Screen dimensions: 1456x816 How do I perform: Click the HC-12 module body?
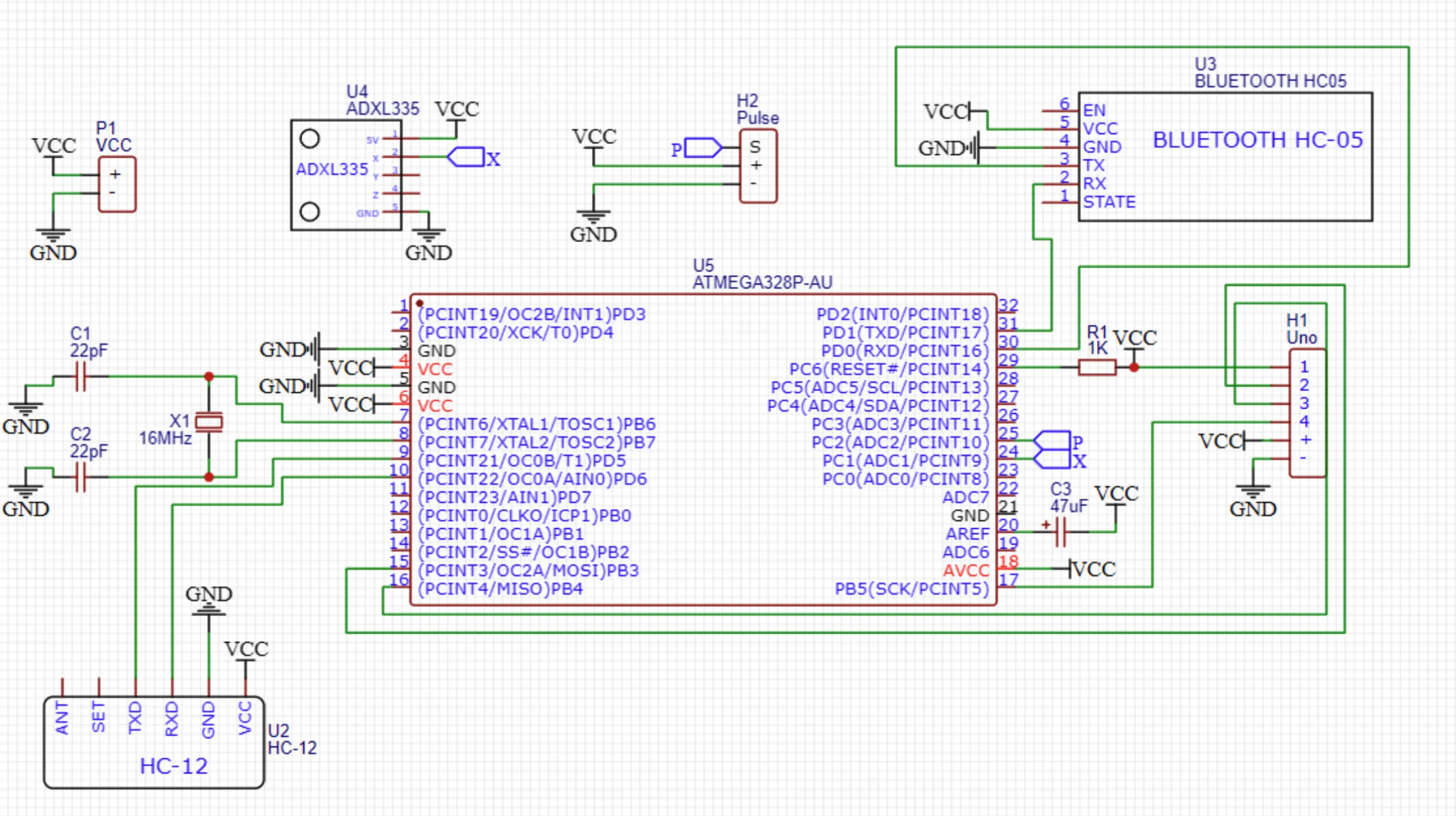(155, 743)
